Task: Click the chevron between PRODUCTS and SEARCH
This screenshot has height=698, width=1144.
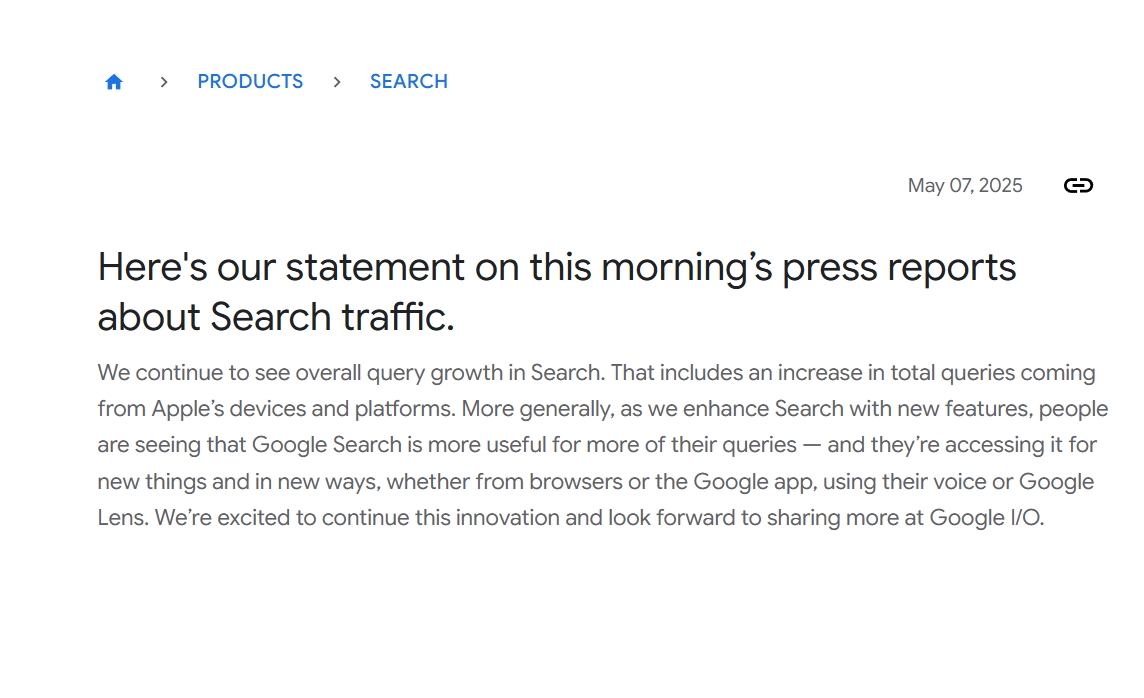Action: click(x=337, y=82)
